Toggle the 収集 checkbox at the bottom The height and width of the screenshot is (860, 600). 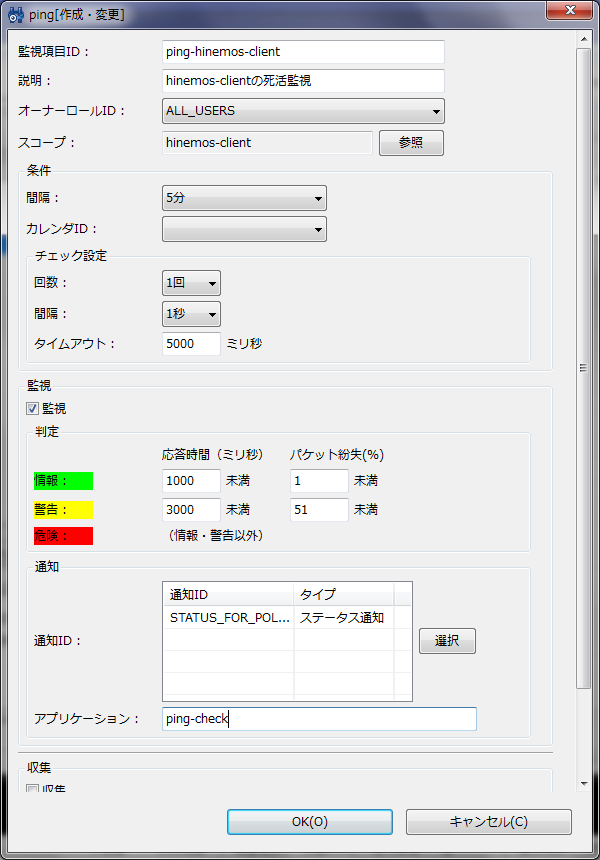tap(32, 789)
